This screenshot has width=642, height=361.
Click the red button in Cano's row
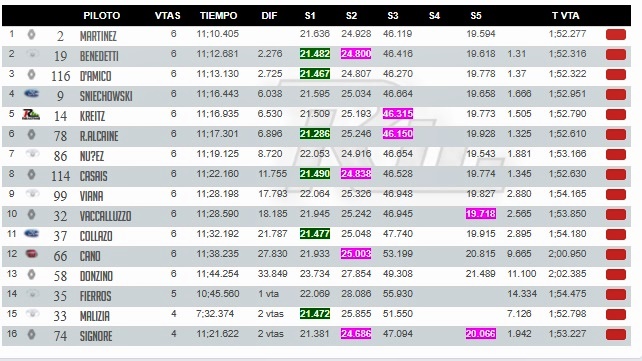[x=616, y=254]
